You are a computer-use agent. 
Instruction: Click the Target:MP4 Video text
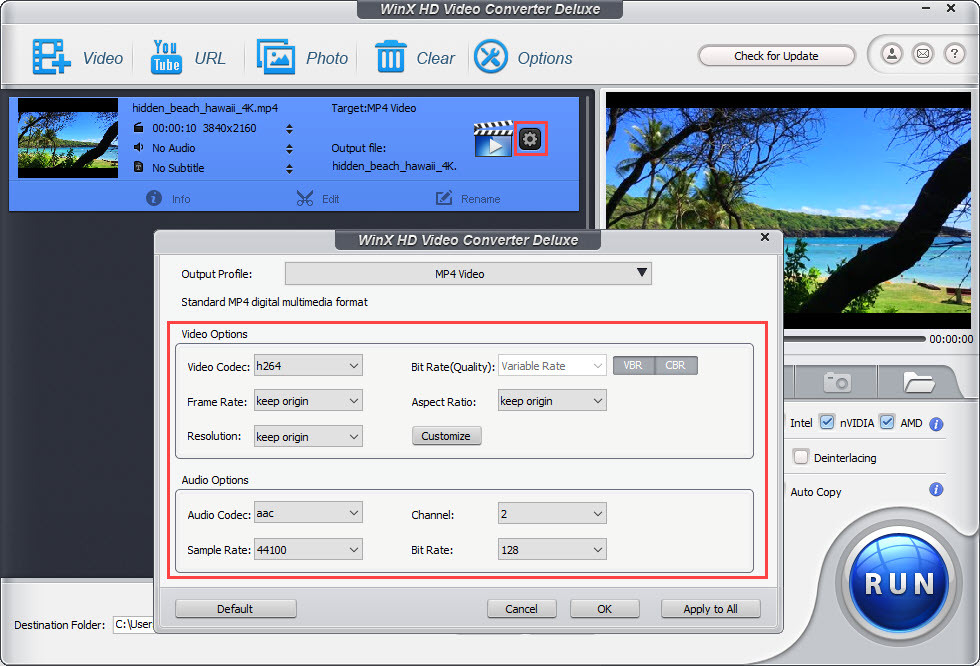374,108
